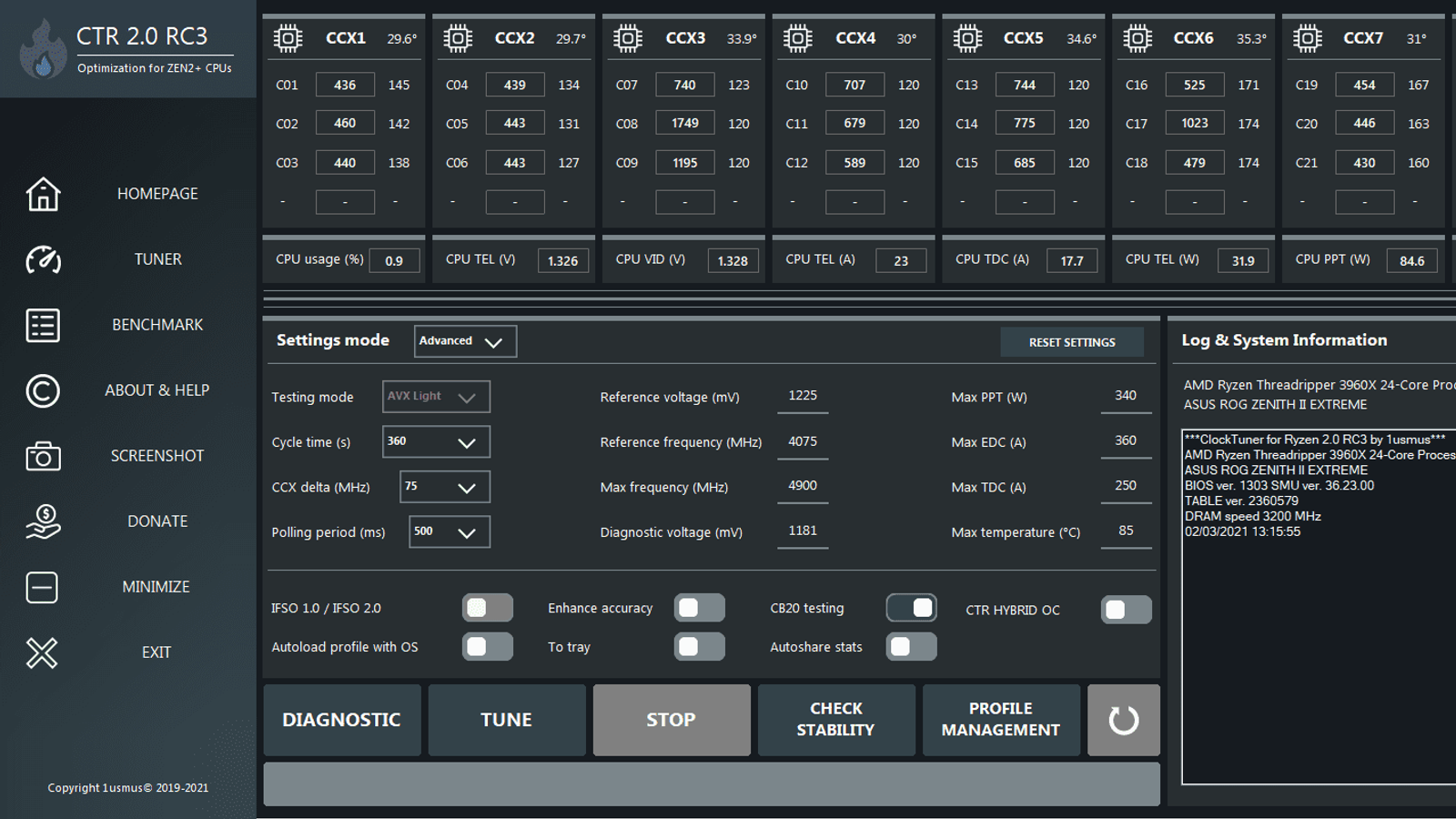
Task: Click the CCX1 processor chip icon
Action: pos(288,38)
